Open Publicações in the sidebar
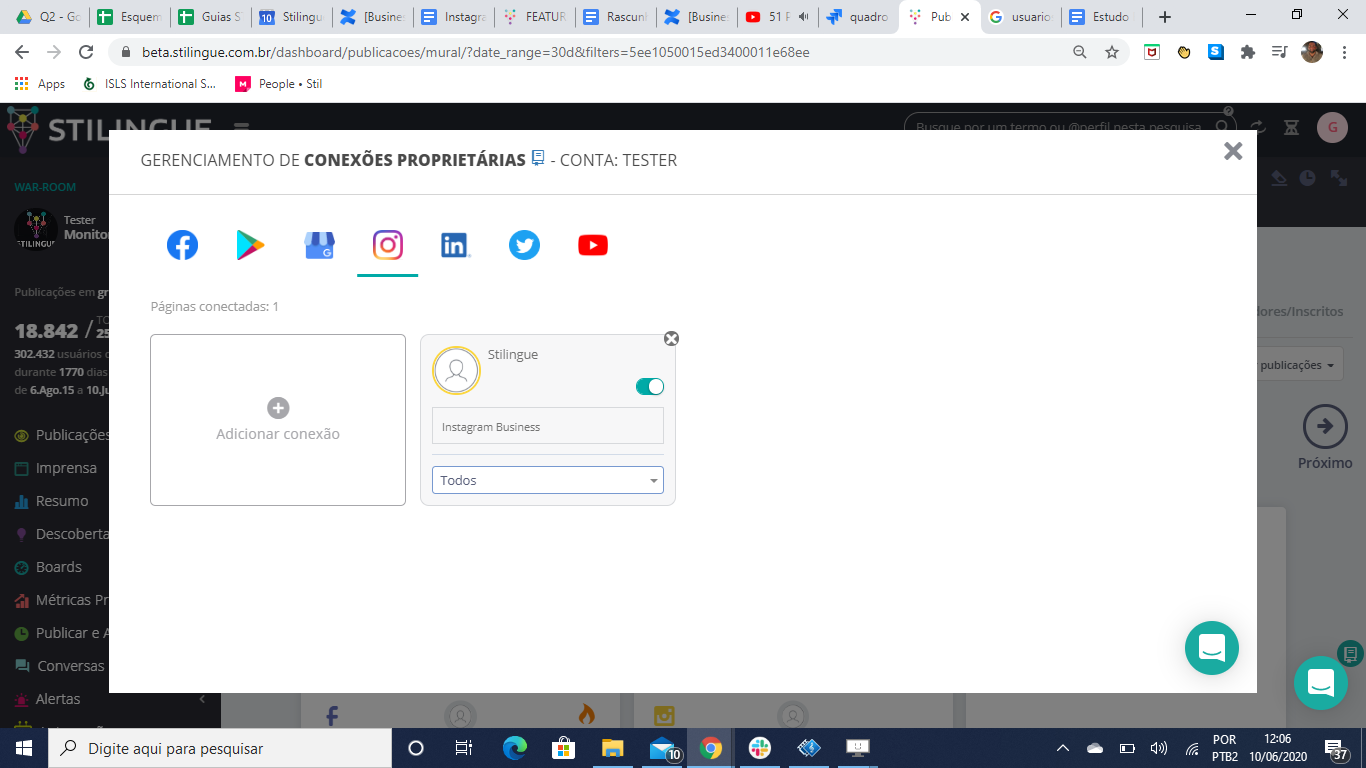The width and height of the screenshot is (1366, 768). coord(63,435)
